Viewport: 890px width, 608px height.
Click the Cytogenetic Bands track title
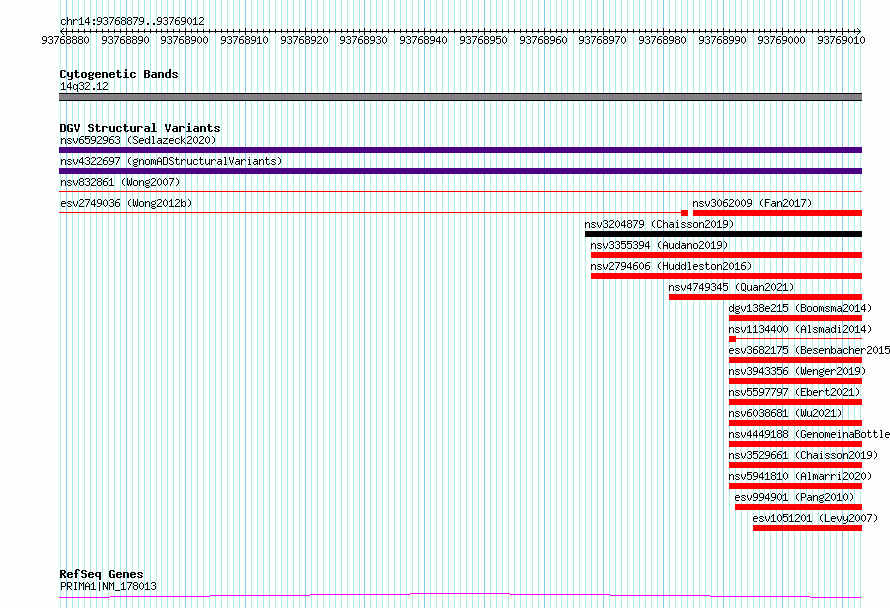pos(119,74)
